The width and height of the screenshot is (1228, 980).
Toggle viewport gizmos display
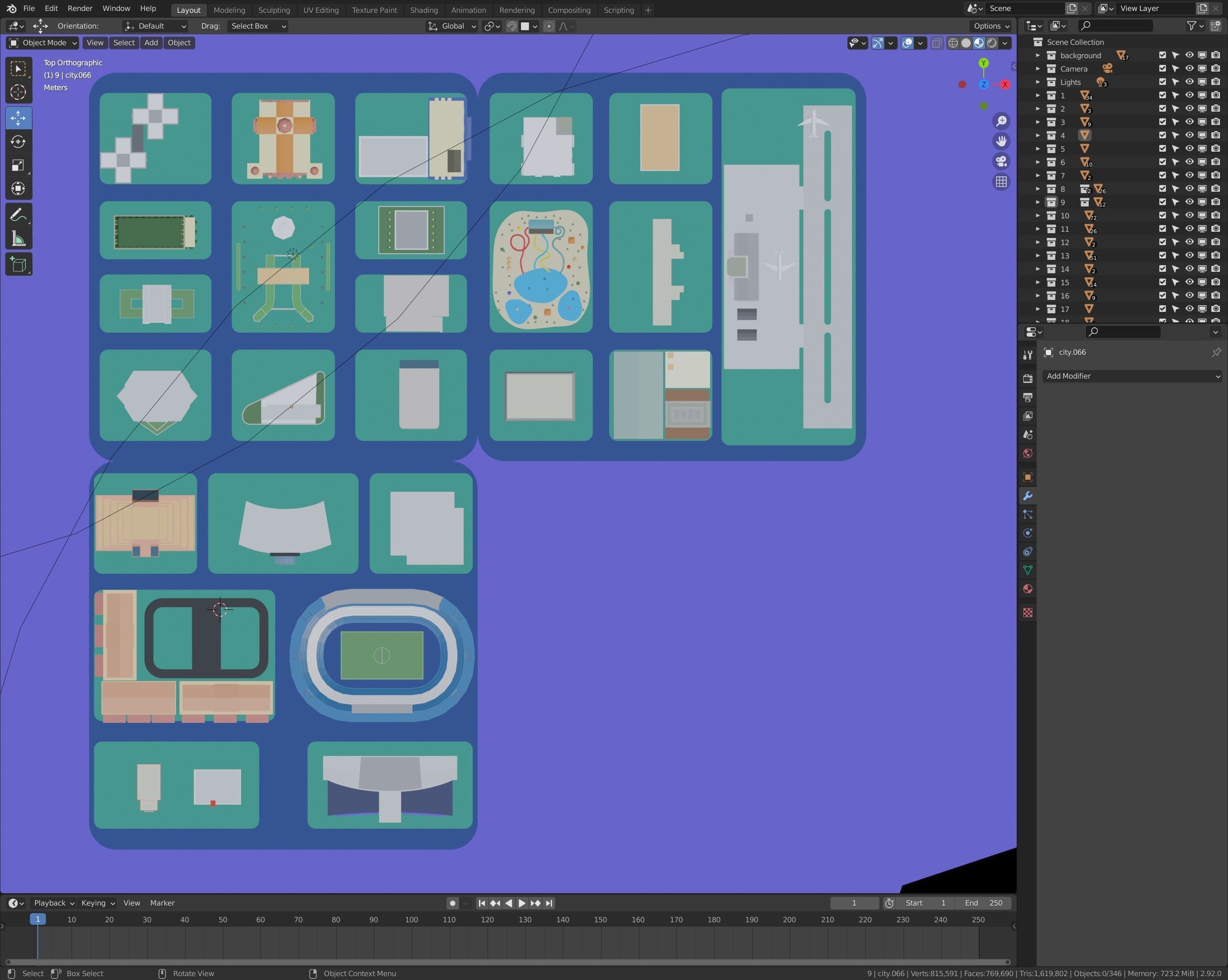pyautogui.click(x=878, y=43)
